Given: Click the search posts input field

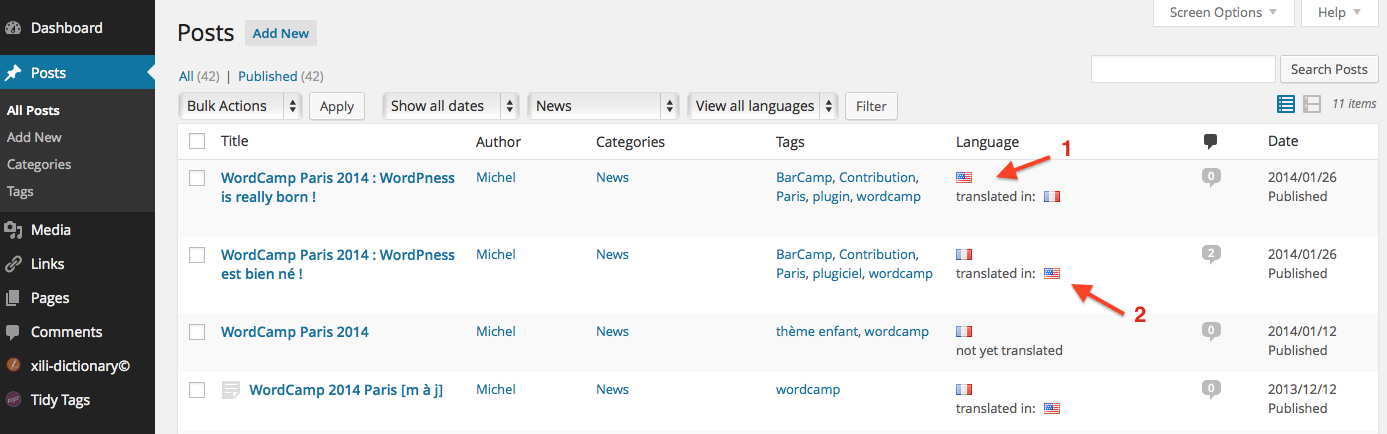Looking at the screenshot, I should (1183, 69).
